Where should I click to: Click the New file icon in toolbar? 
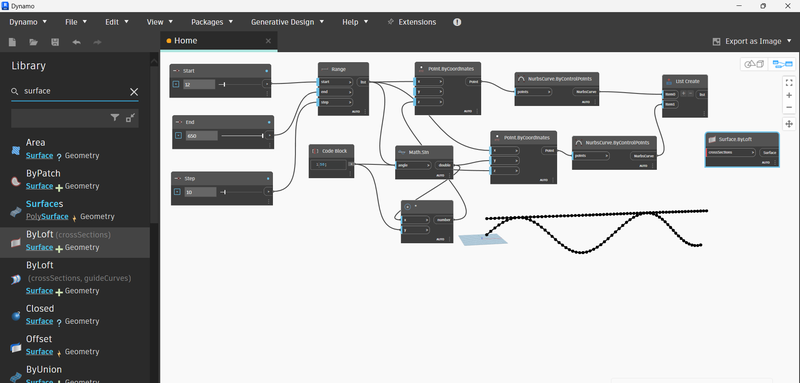click(x=12, y=42)
